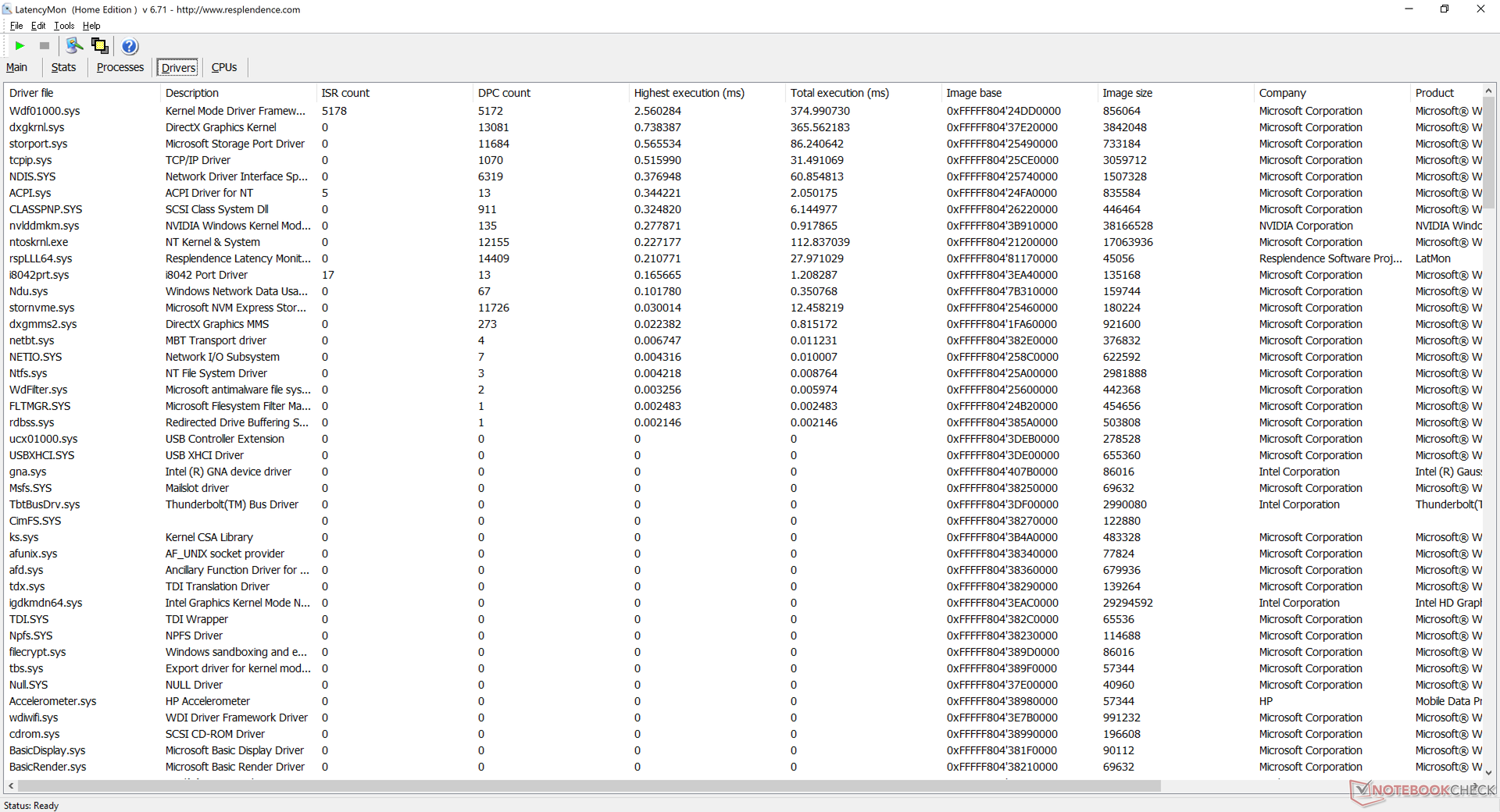Image resolution: width=1500 pixels, height=812 pixels.
Task: Click the 374.990730 total execution value
Action: [x=820, y=111]
